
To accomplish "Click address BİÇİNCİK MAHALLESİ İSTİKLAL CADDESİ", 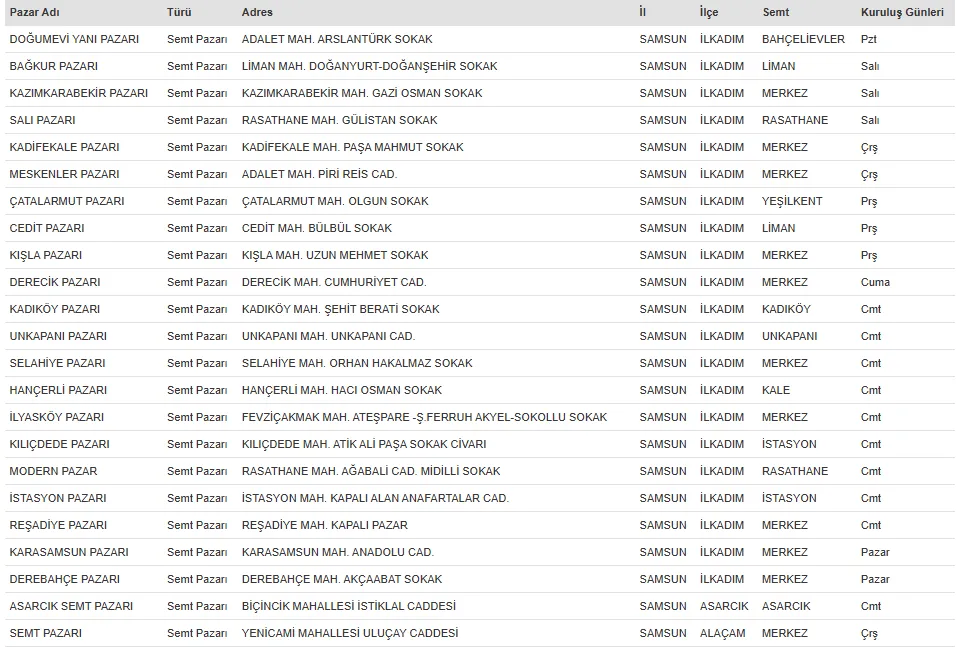I will (x=349, y=606).
